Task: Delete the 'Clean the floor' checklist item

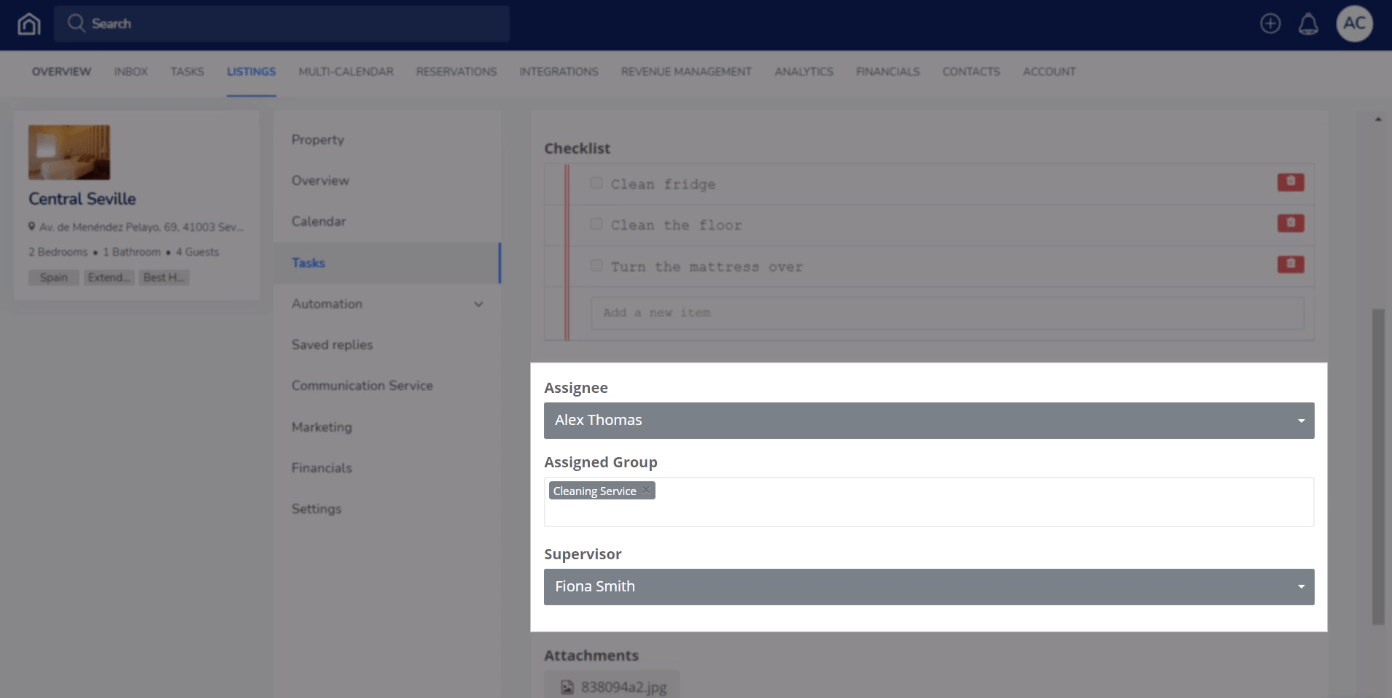Action: pos(1290,223)
